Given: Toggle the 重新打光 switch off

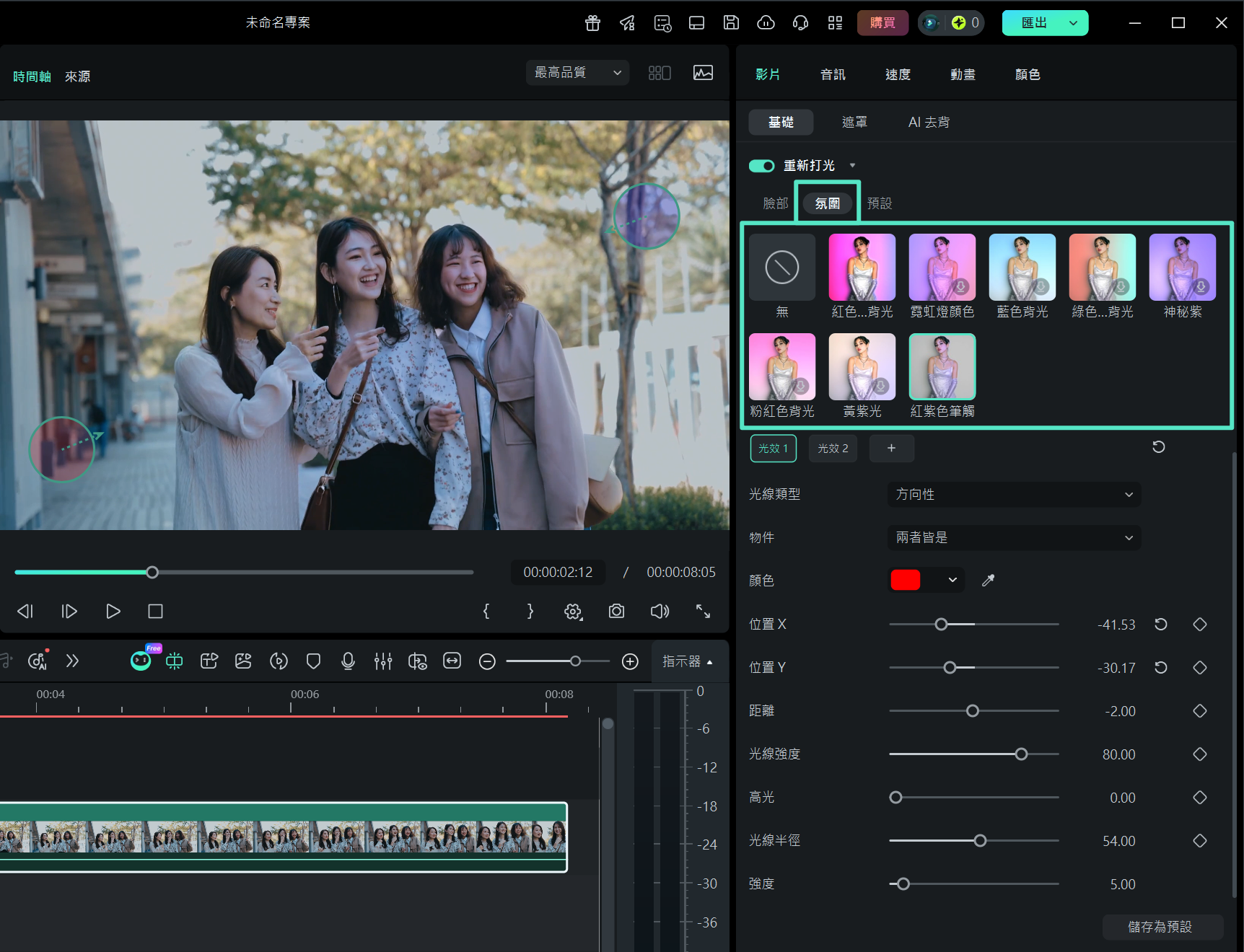Looking at the screenshot, I should (761, 166).
